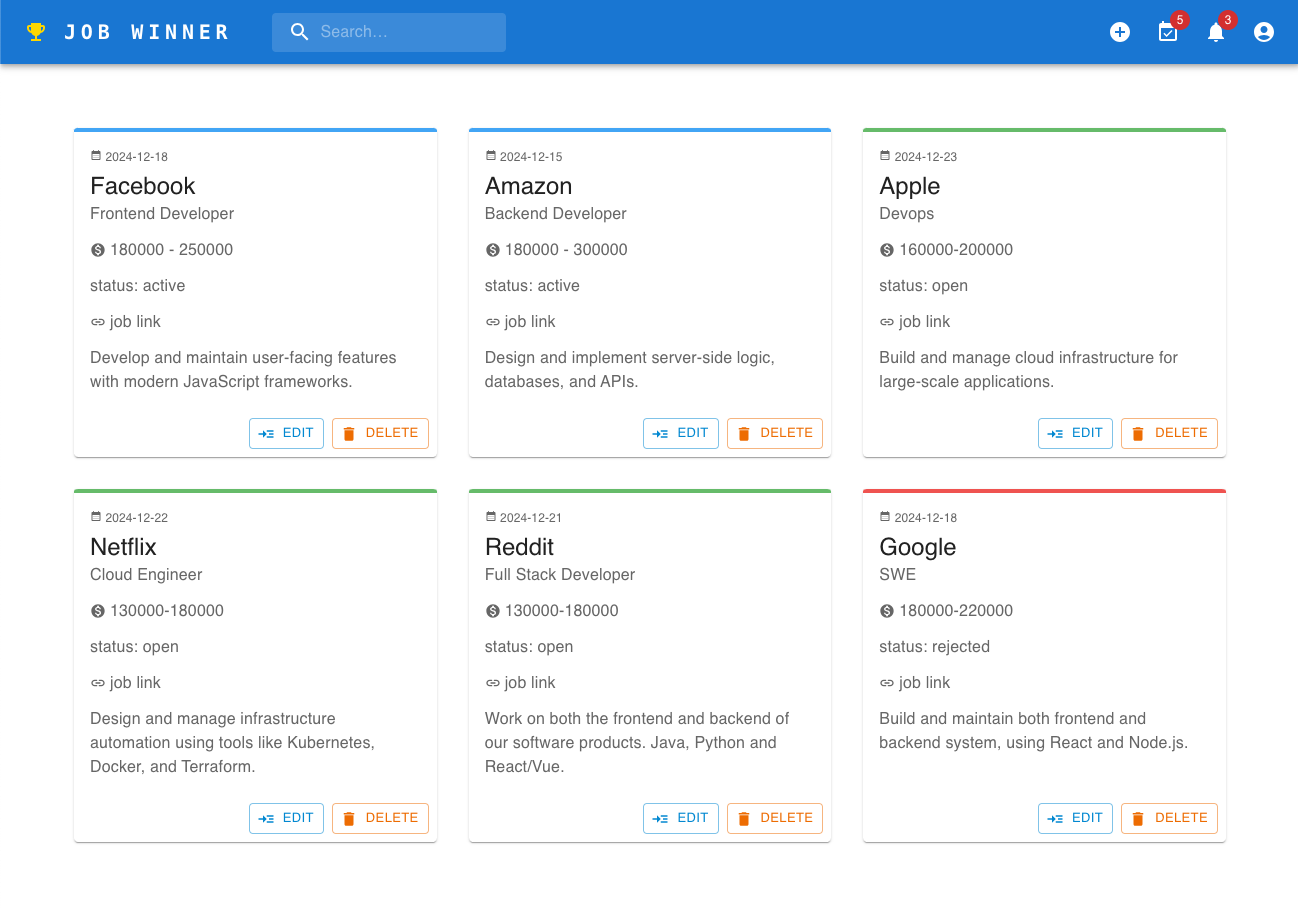Click the Facebook company title
The image size is (1298, 910).
pyautogui.click(x=143, y=186)
